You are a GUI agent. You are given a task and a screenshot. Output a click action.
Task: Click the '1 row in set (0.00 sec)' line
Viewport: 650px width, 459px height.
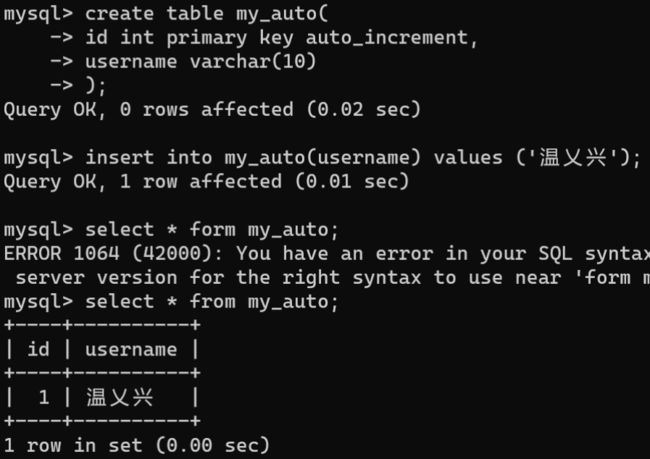[137, 446]
